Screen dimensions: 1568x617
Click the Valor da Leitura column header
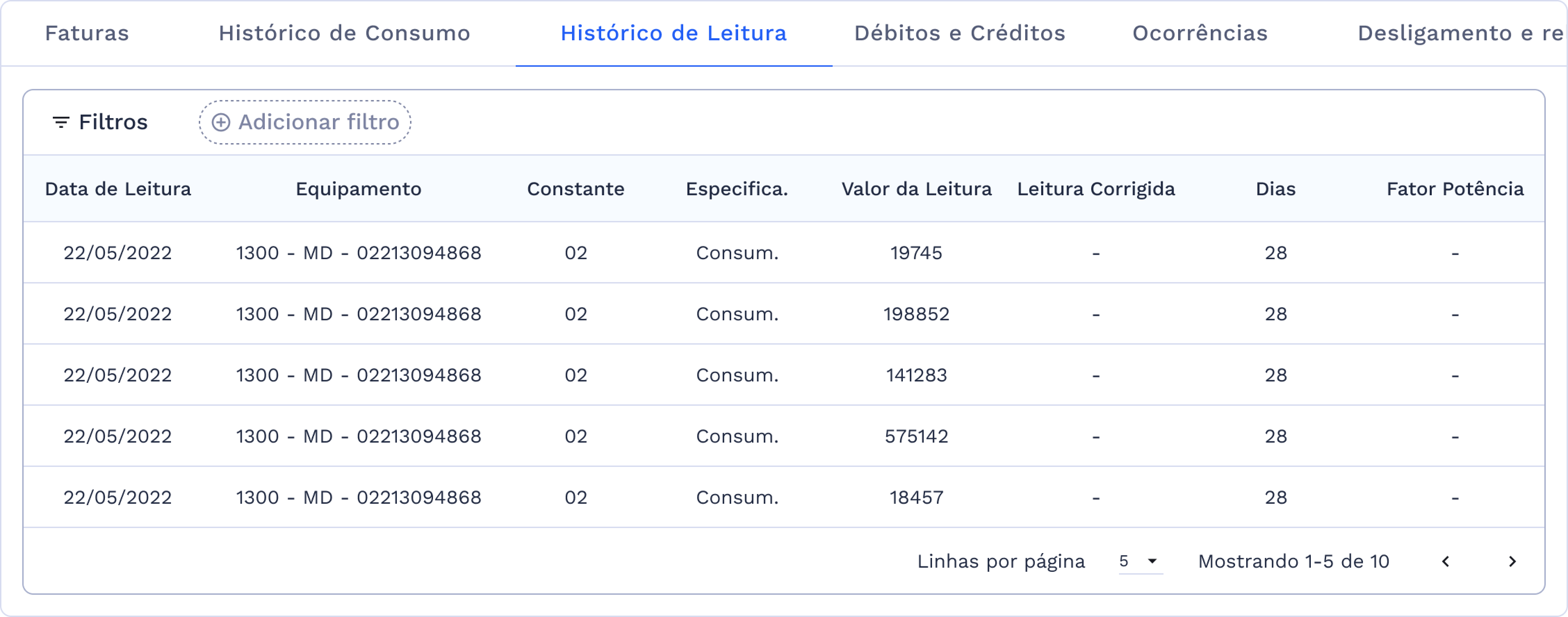click(916, 189)
